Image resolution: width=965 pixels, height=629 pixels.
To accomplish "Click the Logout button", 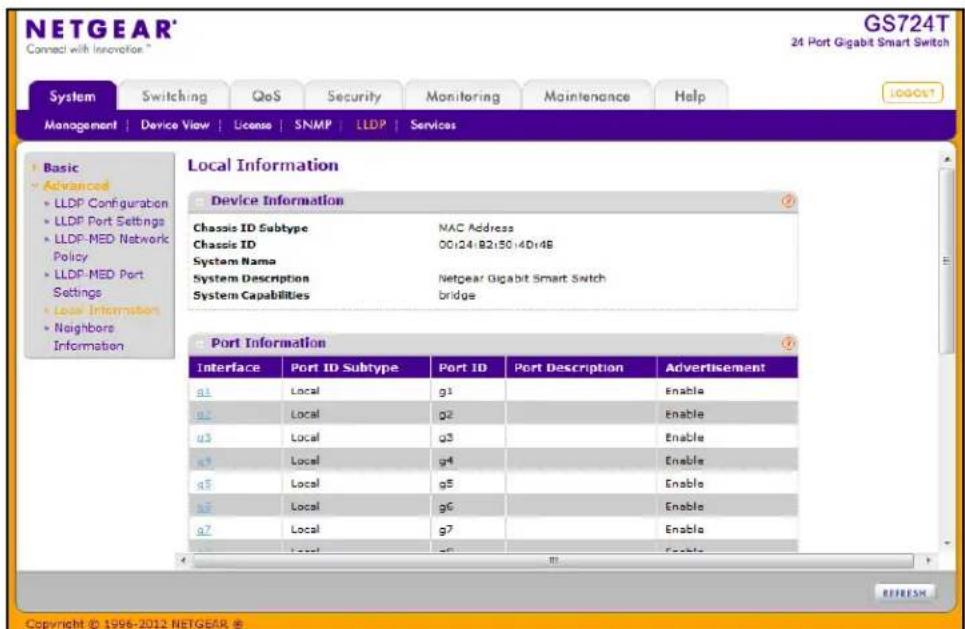I will [x=912, y=93].
